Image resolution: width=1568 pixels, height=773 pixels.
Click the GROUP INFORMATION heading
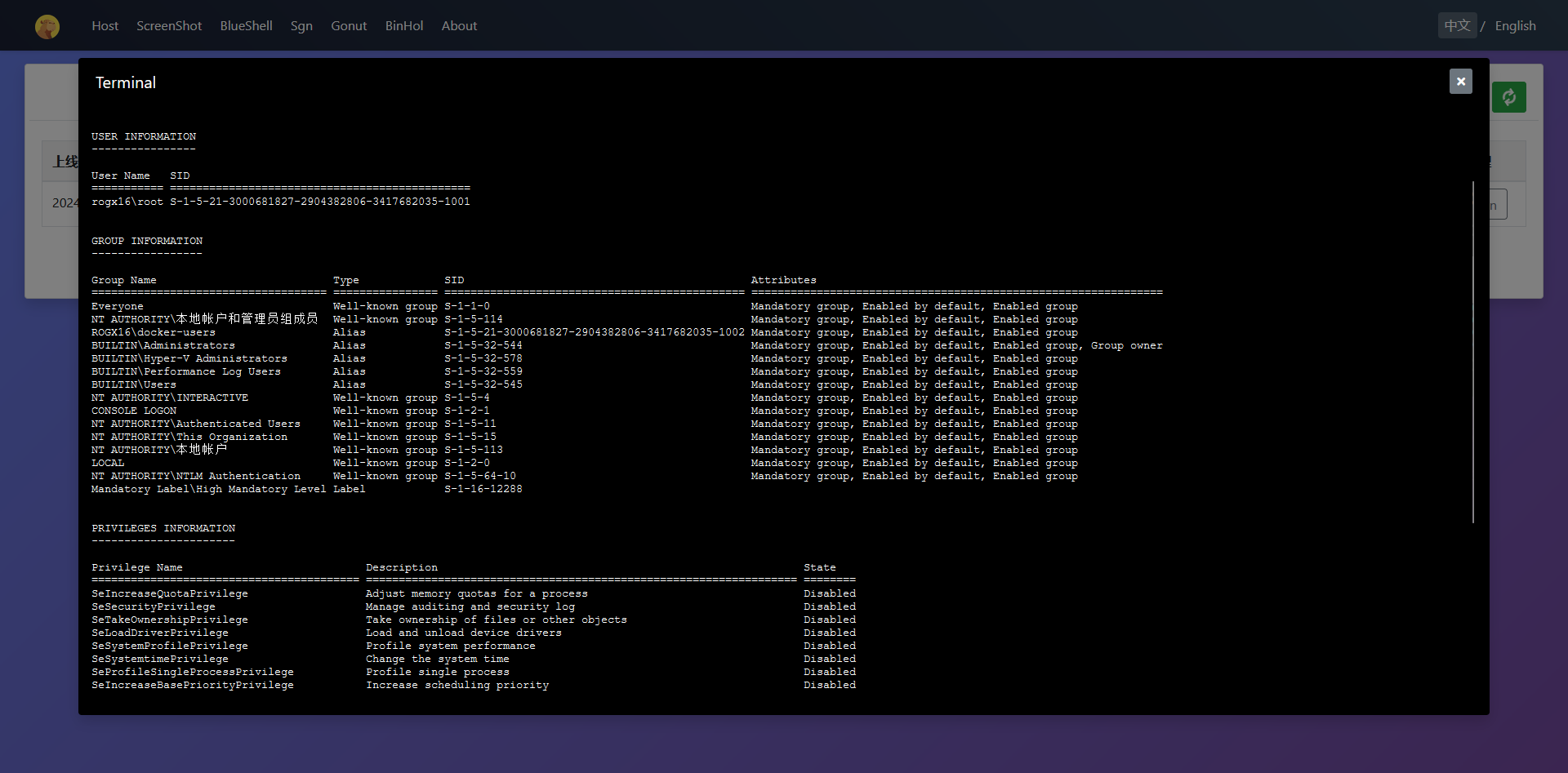coord(147,241)
